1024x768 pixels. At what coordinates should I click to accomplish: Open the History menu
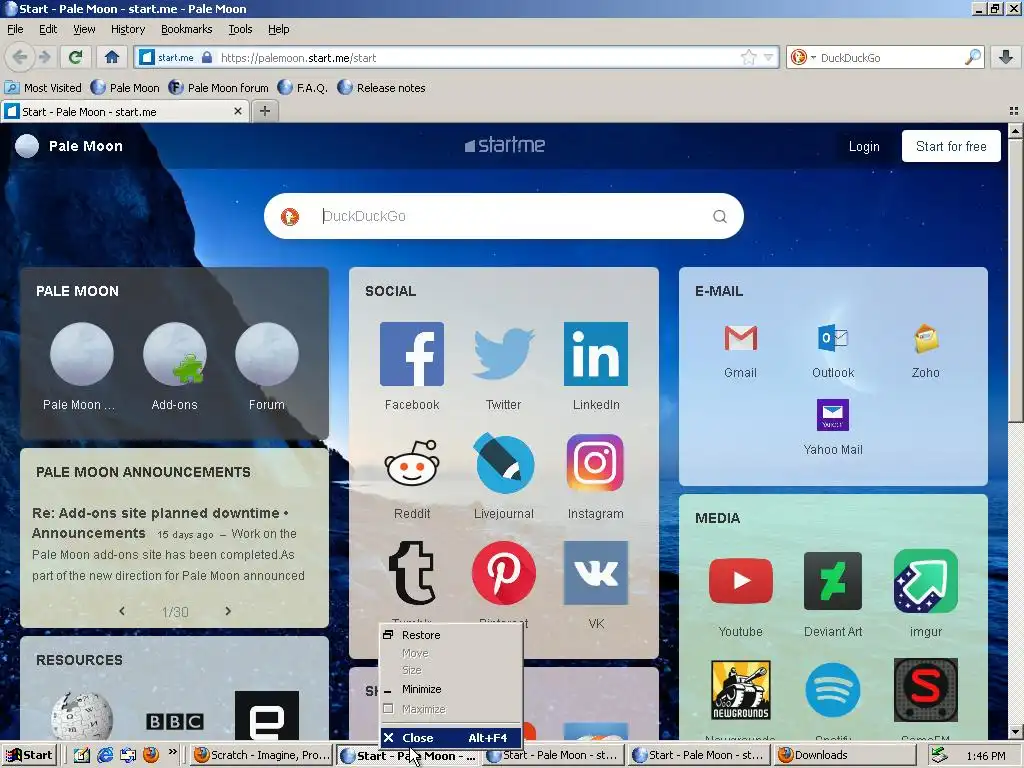tap(128, 29)
